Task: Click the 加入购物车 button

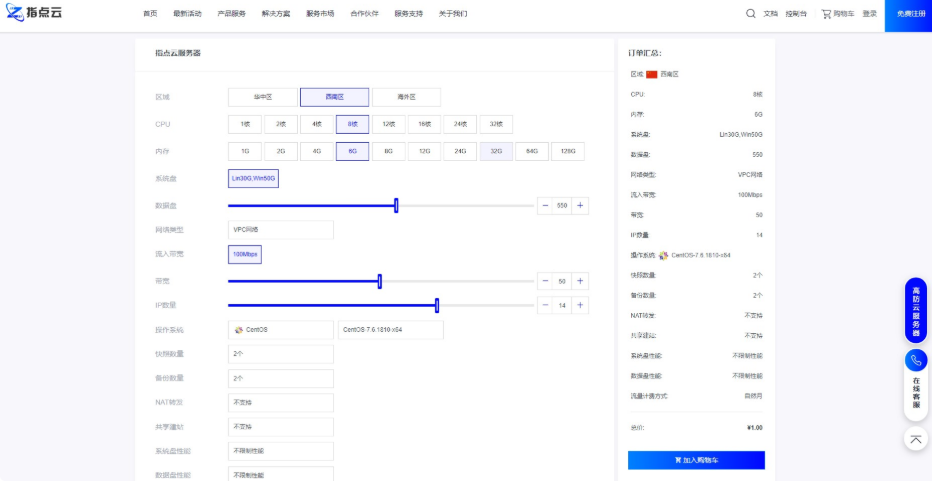Action: click(696, 460)
